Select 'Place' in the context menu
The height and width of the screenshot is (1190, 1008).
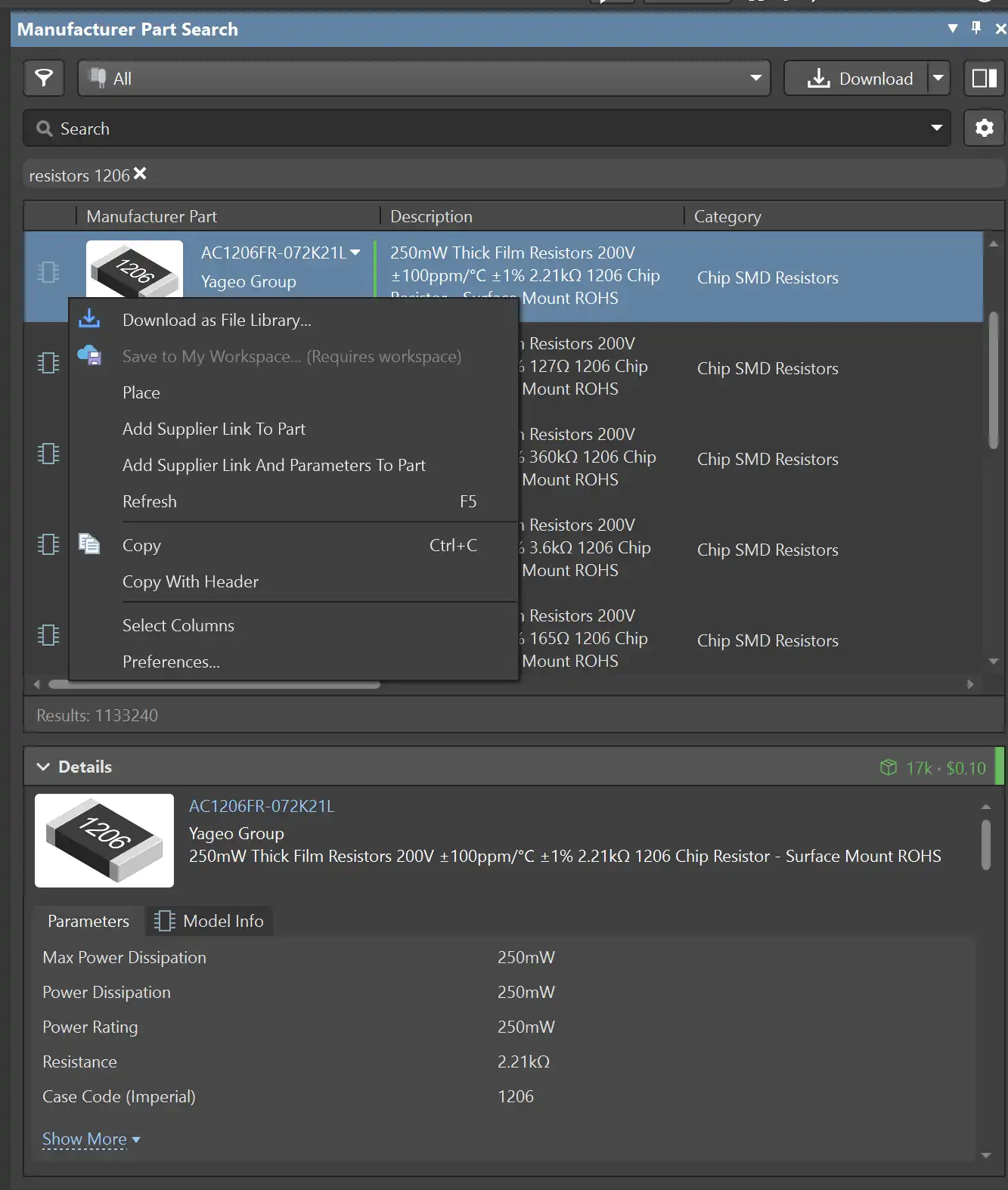pyautogui.click(x=141, y=392)
